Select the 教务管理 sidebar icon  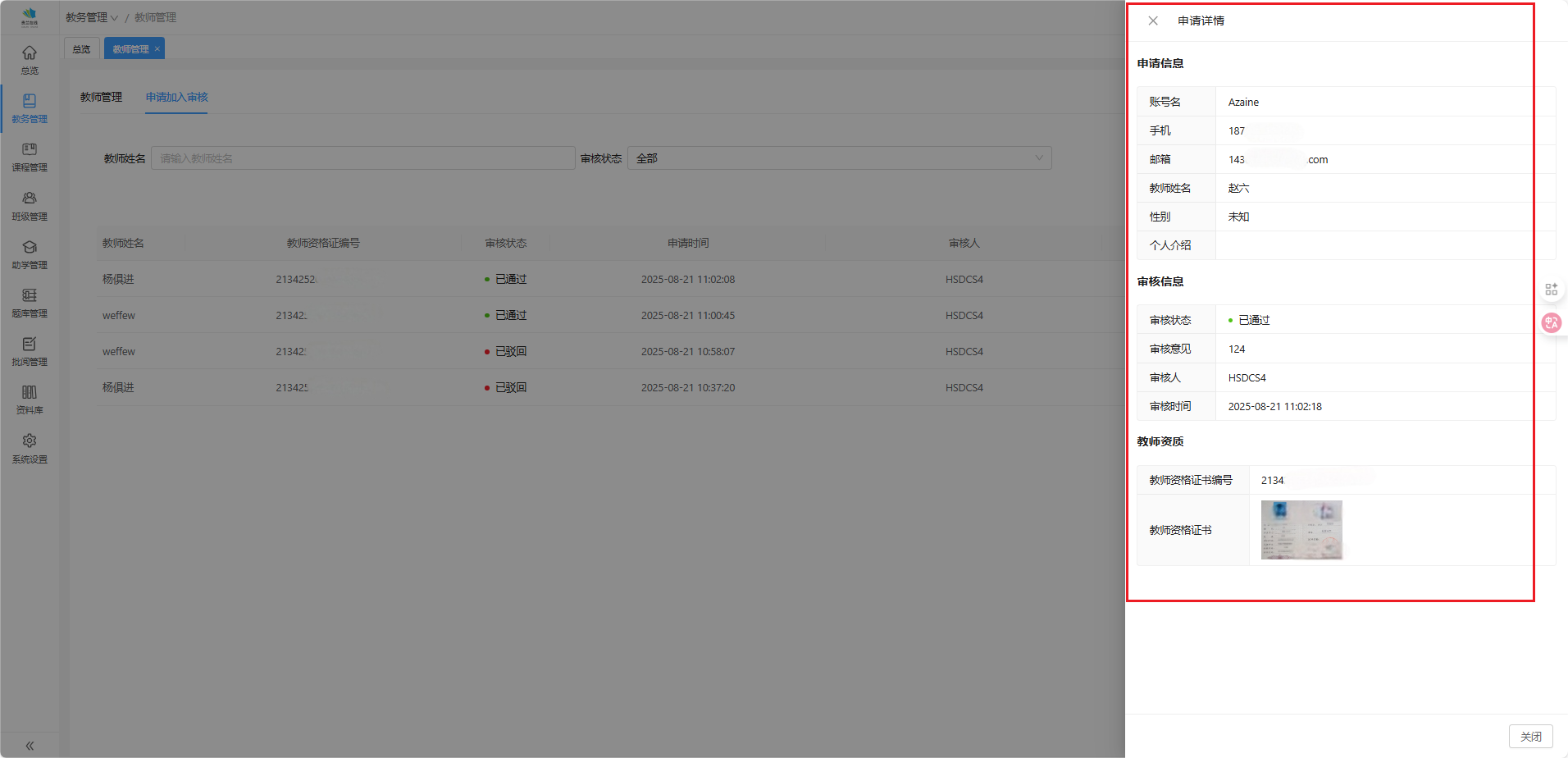[x=30, y=107]
